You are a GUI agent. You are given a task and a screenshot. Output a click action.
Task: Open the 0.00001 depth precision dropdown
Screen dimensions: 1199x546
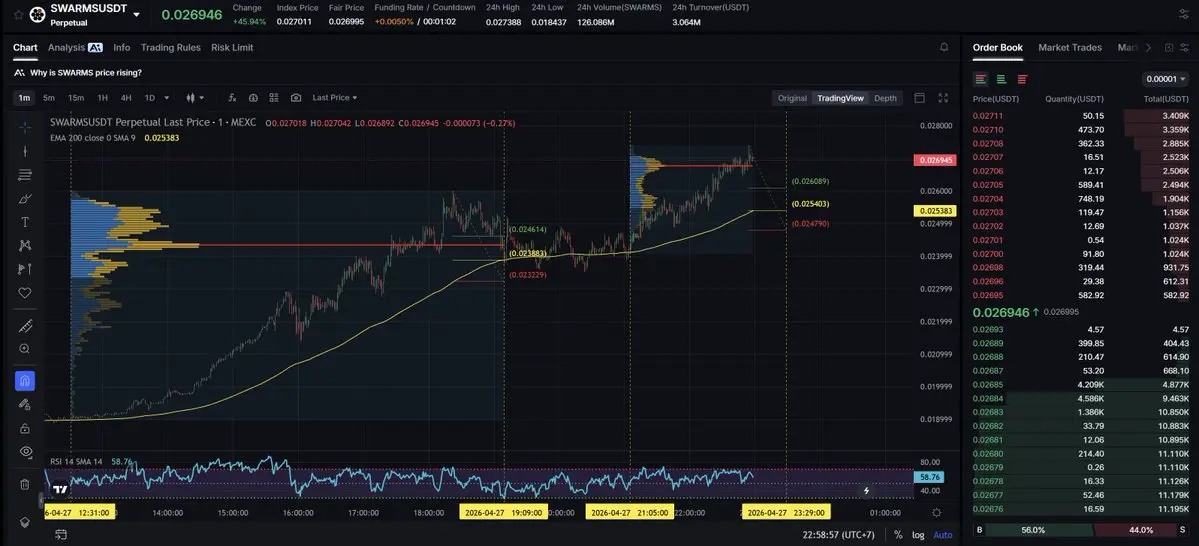(x=1165, y=80)
